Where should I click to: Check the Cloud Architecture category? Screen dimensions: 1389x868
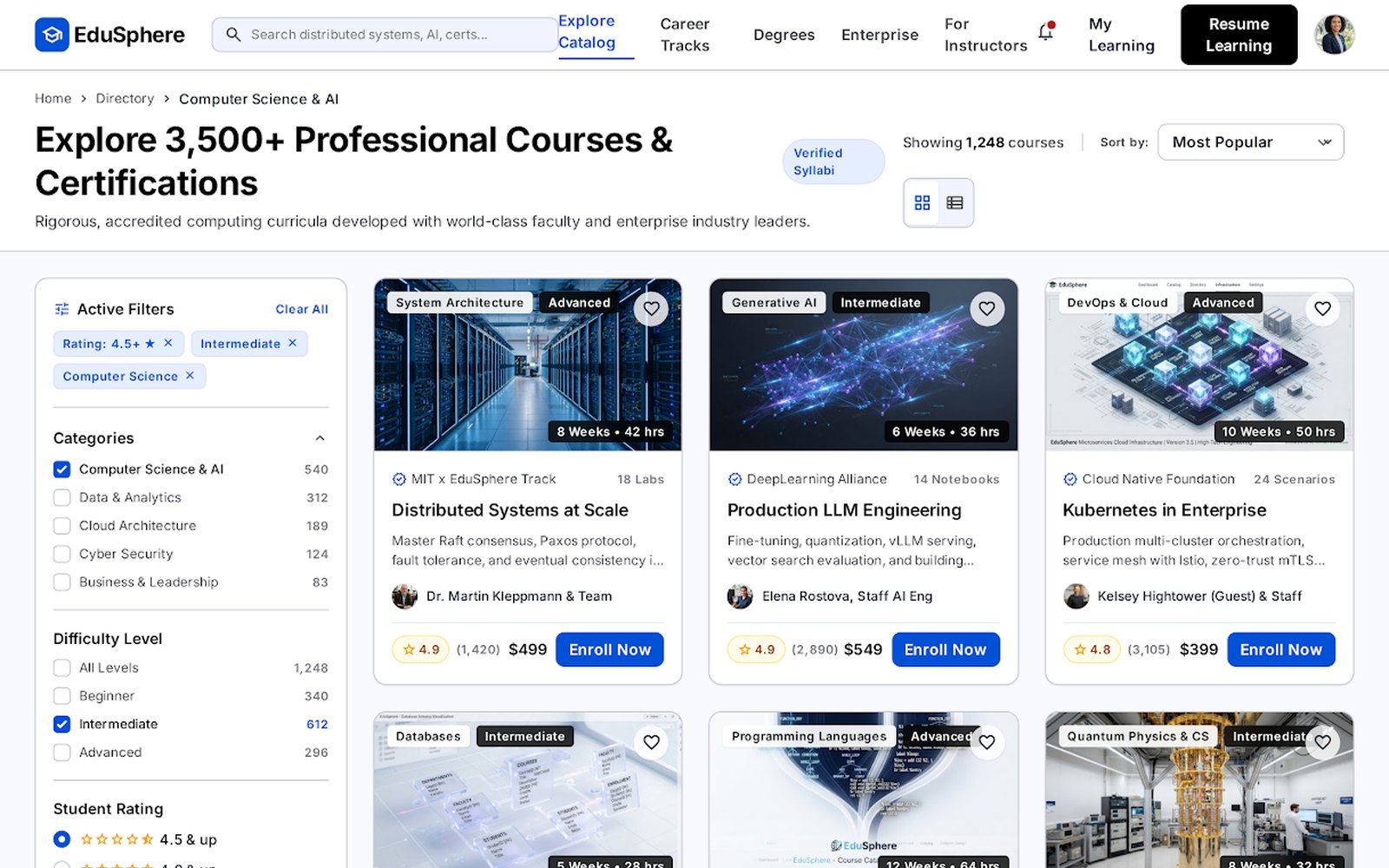click(62, 526)
